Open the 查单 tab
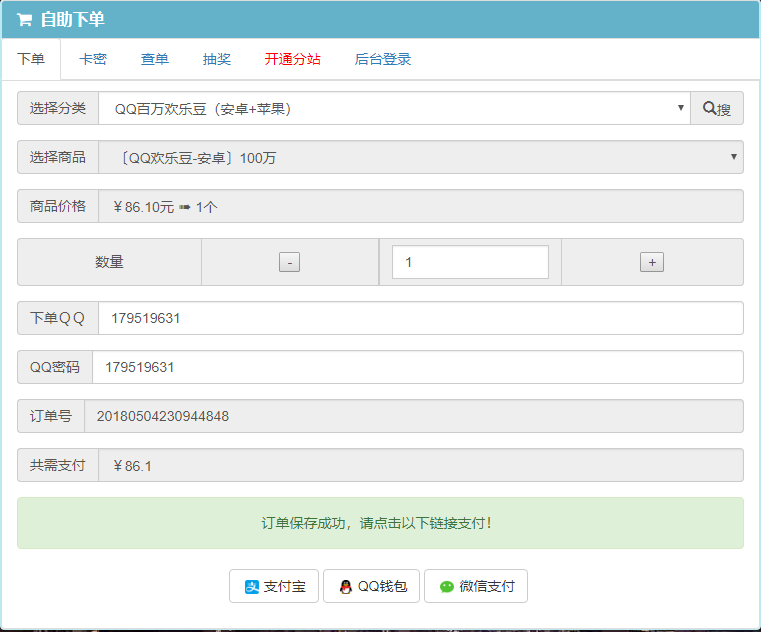This screenshot has width=761, height=632. tap(155, 59)
